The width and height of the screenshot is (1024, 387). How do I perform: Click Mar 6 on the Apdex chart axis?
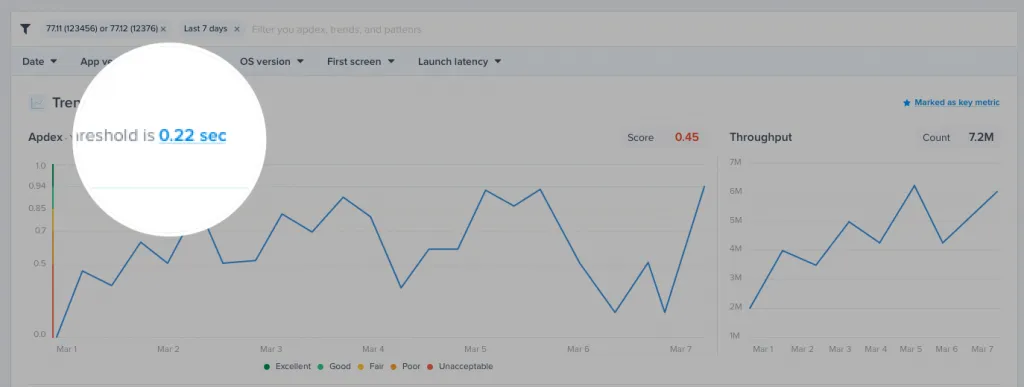(x=578, y=349)
